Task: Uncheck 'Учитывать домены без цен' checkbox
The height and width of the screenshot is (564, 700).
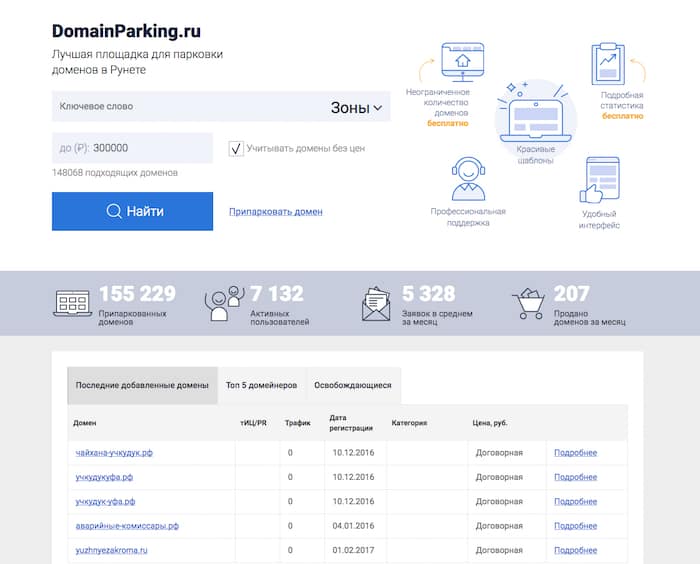Action: (x=236, y=149)
